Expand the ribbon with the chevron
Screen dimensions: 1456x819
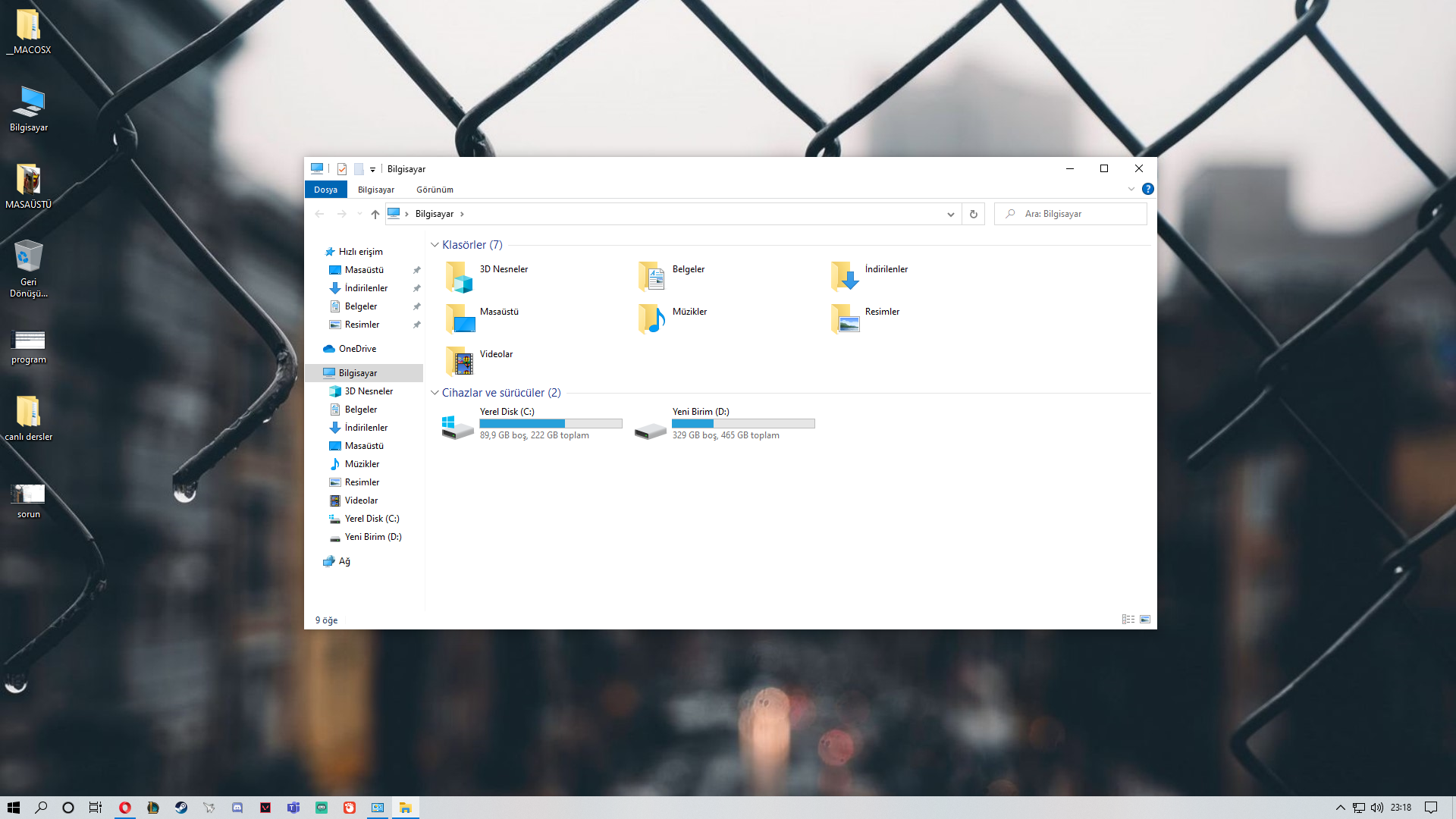[x=1131, y=190]
